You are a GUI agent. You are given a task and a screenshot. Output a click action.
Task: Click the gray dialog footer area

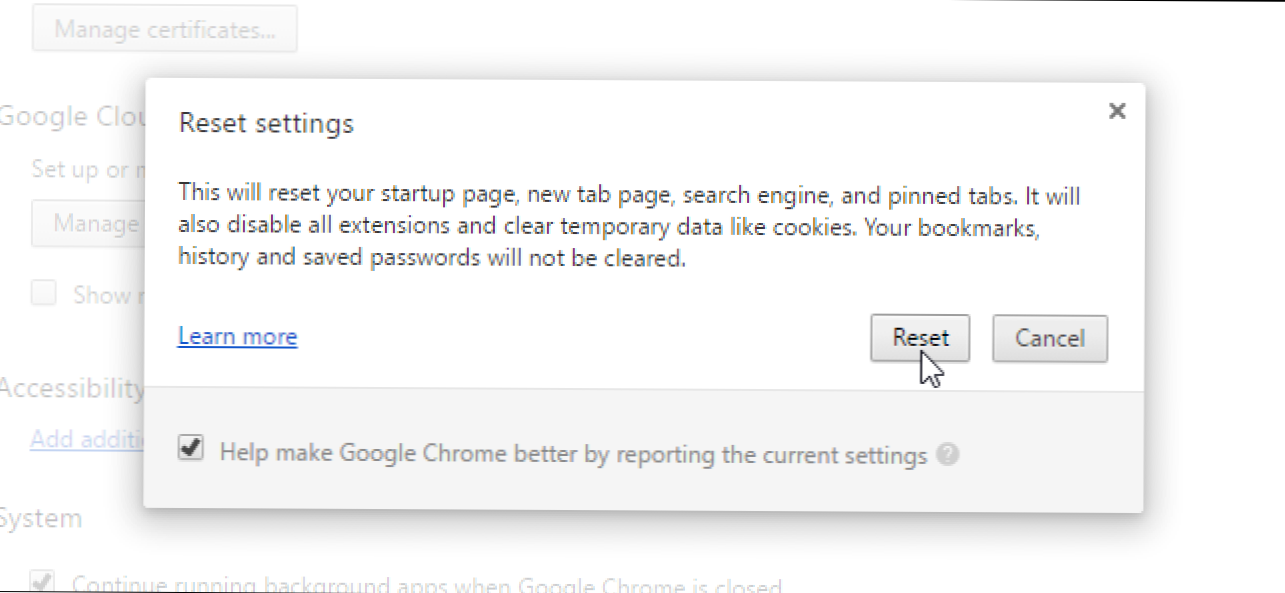tap(644, 451)
